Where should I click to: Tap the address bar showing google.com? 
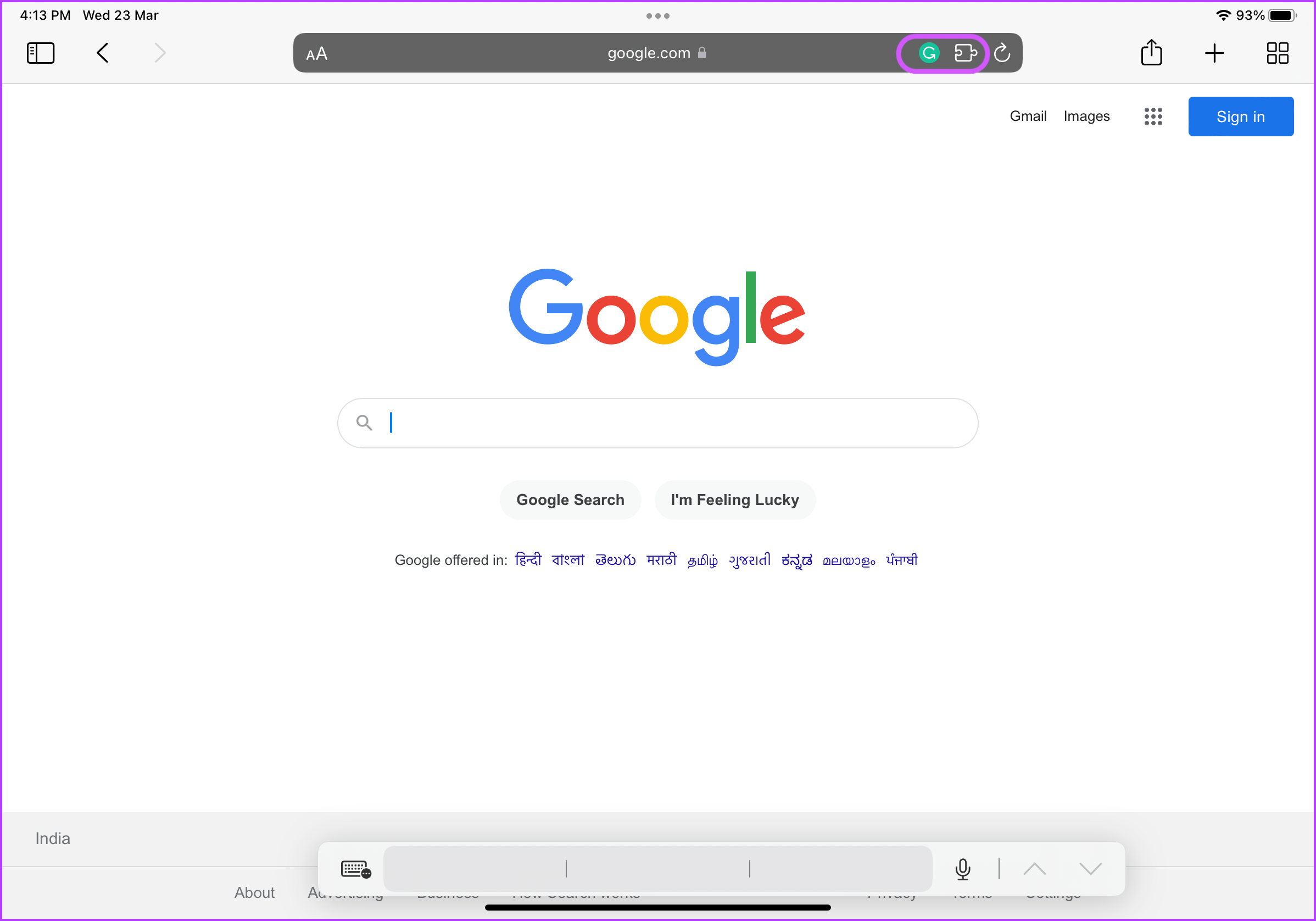(x=657, y=53)
